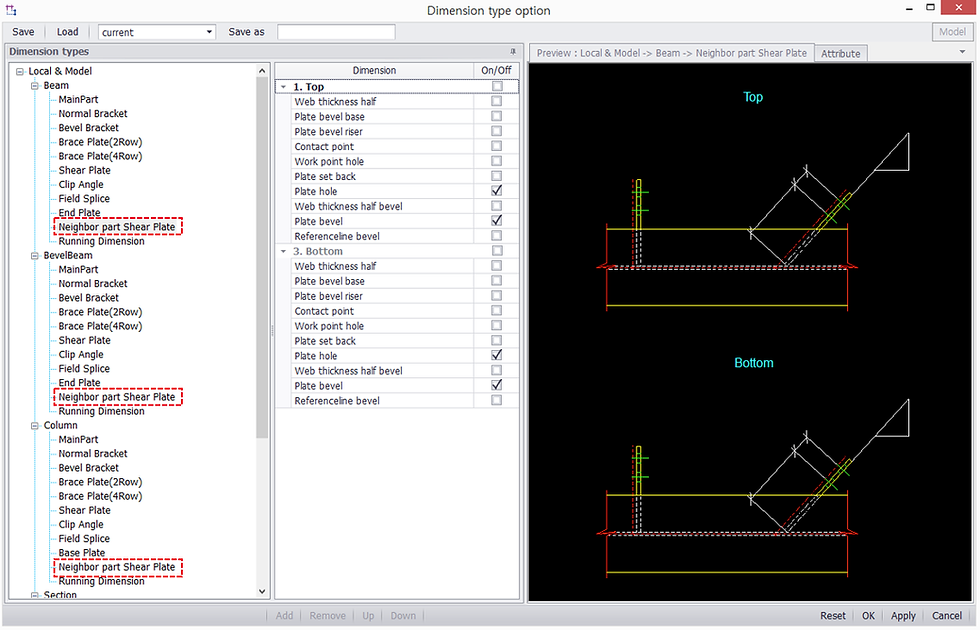This screenshot has height=630, width=980.
Task: Enable Work point hole under Bottom
Action: pos(496,326)
